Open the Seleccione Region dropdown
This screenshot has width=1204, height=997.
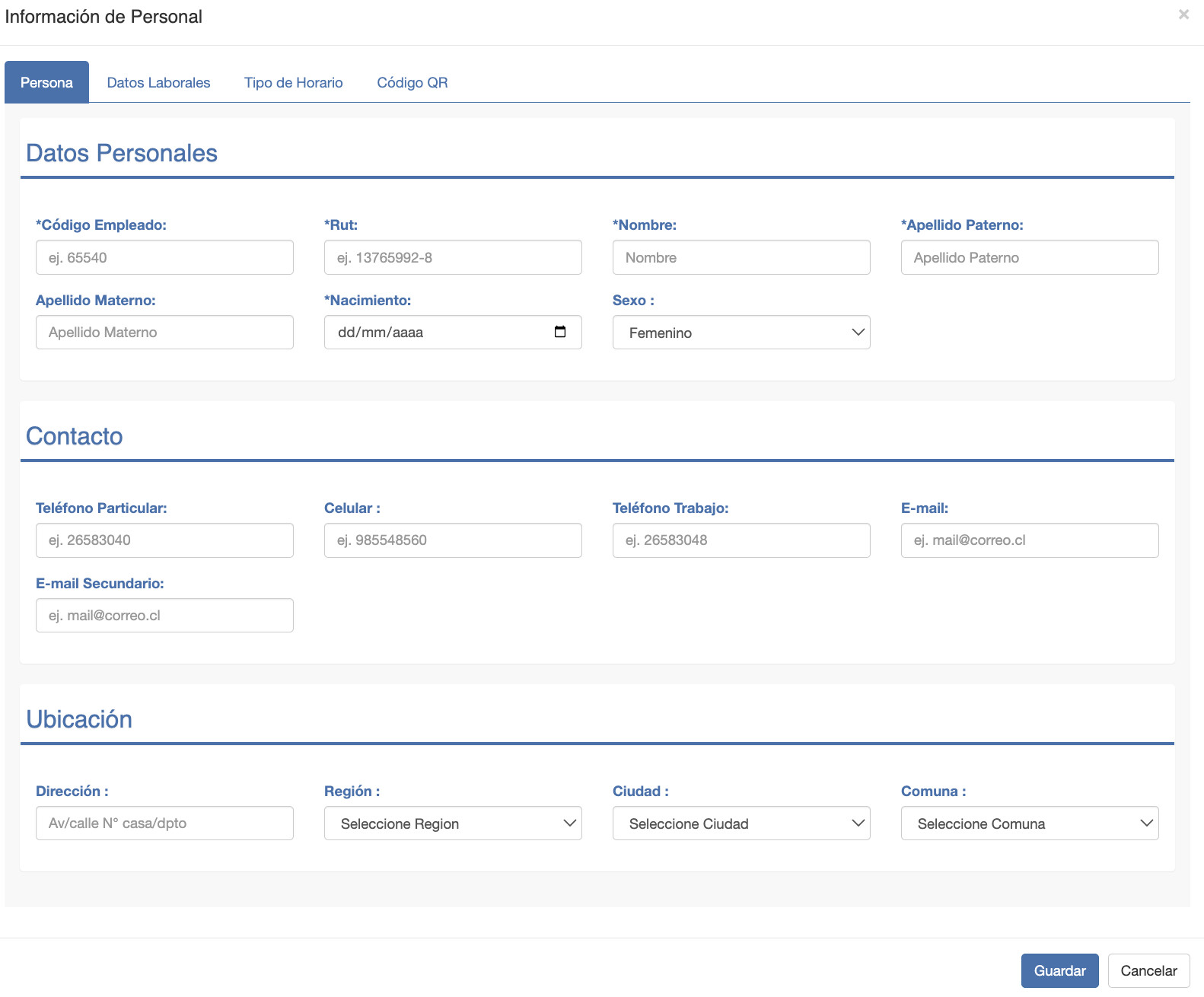click(x=453, y=823)
